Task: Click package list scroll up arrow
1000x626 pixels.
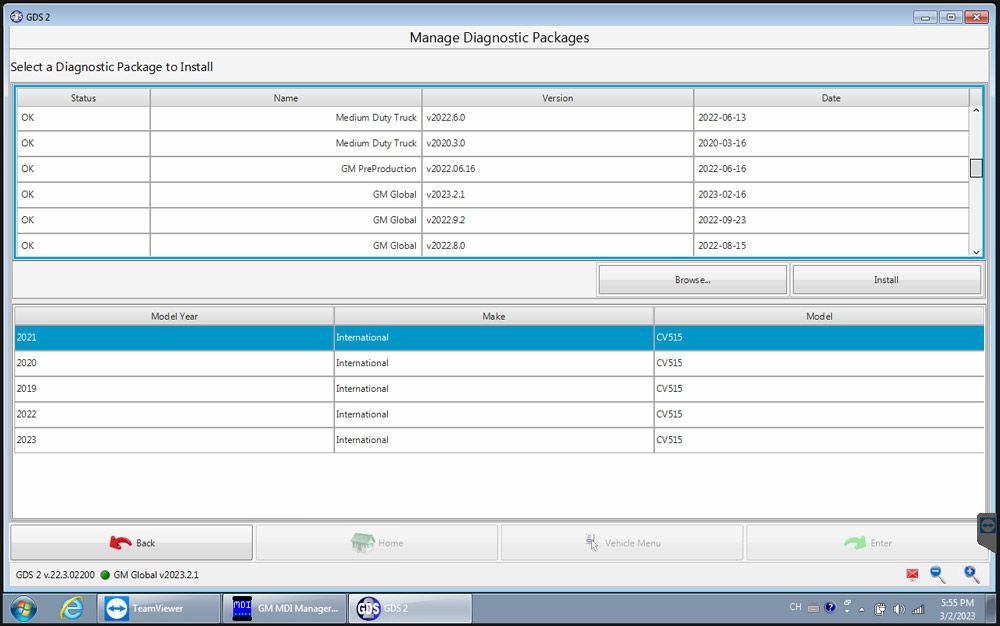Action: point(976,111)
